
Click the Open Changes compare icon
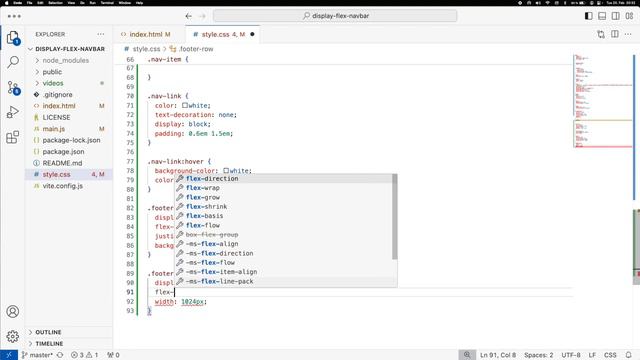click(x=601, y=34)
